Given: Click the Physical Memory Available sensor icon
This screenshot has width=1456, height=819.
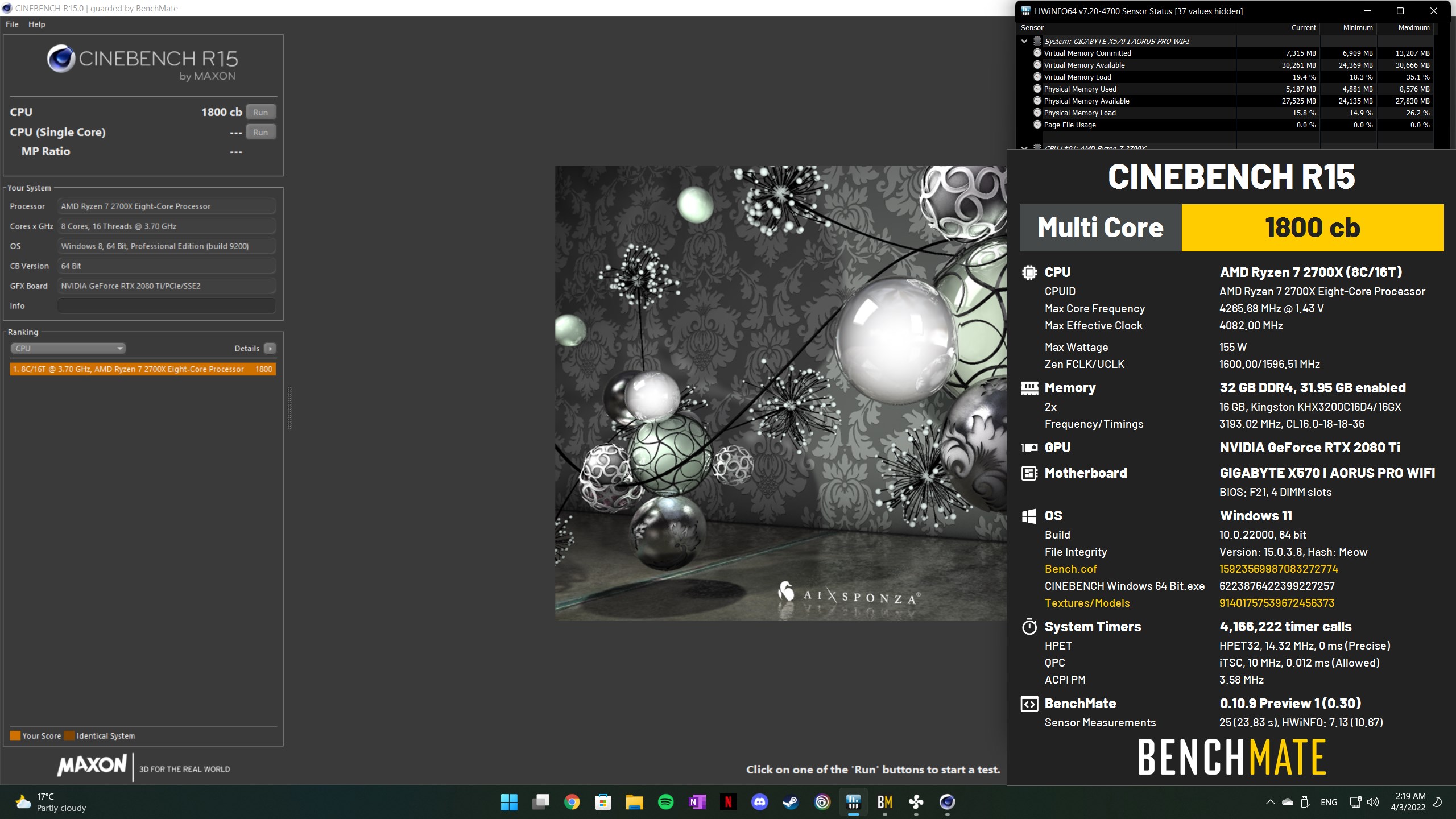Looking at the screenshot, I should [x=1037, y=101].
